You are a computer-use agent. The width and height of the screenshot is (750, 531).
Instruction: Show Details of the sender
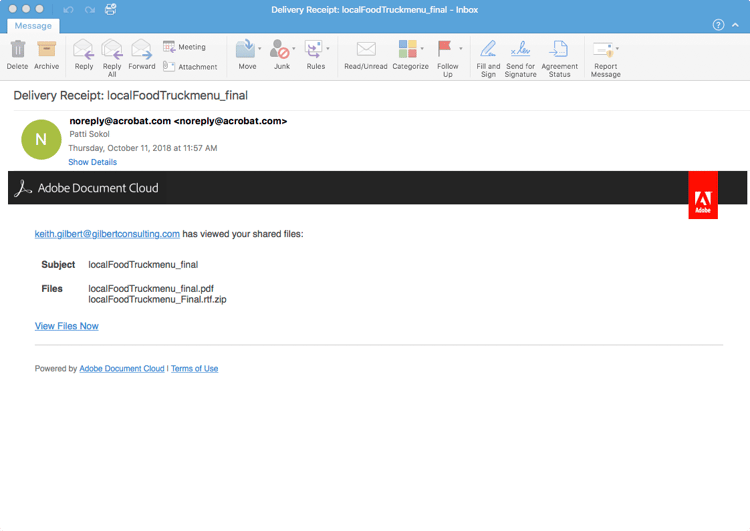[92, 162]
